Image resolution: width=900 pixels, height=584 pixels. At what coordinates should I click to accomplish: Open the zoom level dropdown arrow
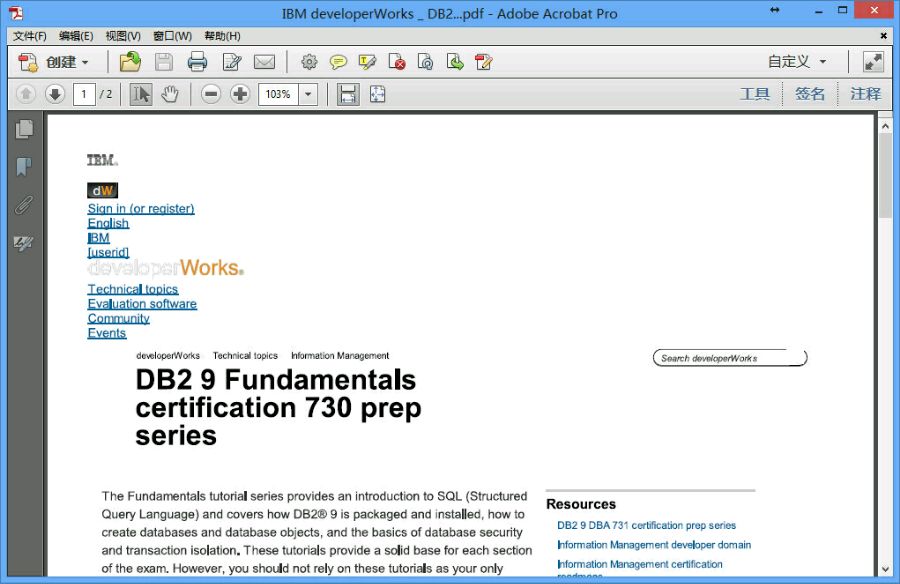[308, 94]
